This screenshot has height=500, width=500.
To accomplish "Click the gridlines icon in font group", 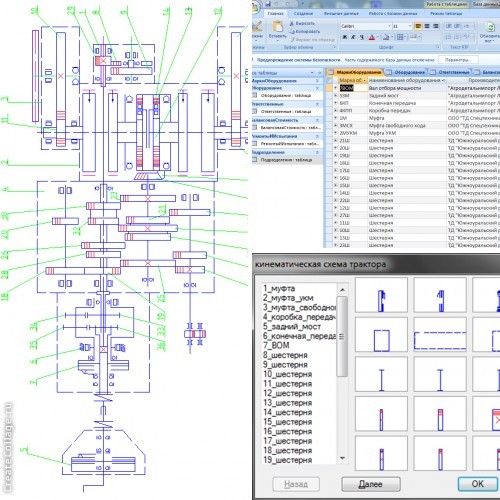I will pos(400,37).
